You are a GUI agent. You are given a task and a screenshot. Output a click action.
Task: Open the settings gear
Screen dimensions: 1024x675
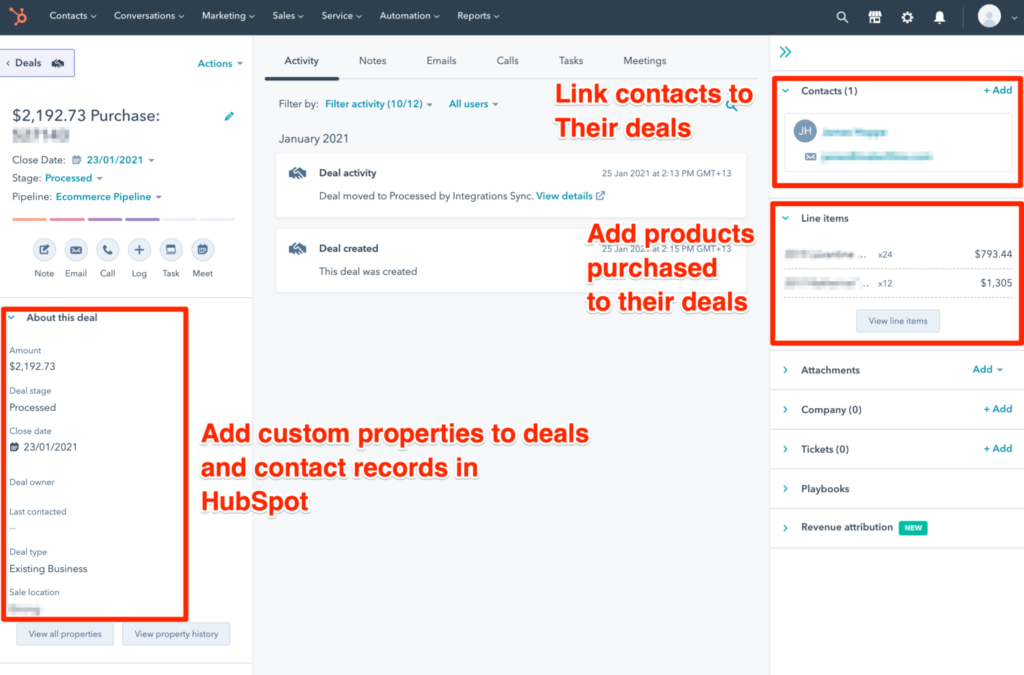click(x=907, y=18)
